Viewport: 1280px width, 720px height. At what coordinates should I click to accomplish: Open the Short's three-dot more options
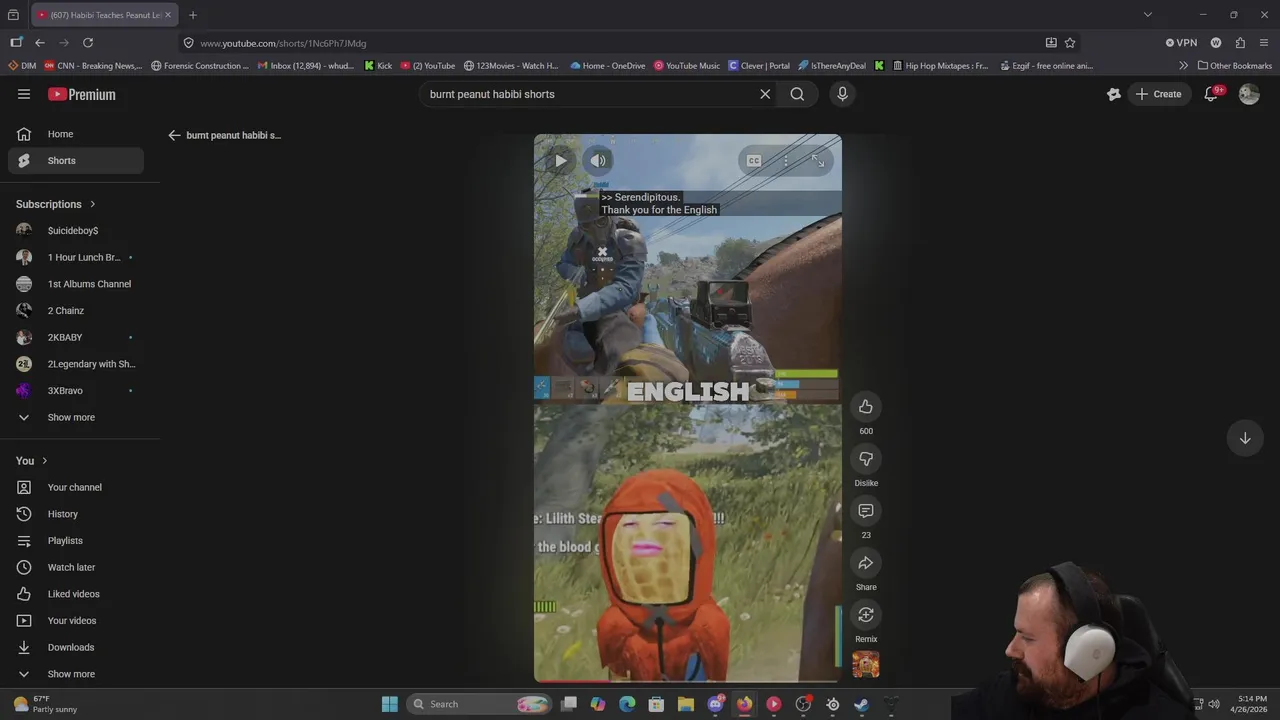point(786,161)
